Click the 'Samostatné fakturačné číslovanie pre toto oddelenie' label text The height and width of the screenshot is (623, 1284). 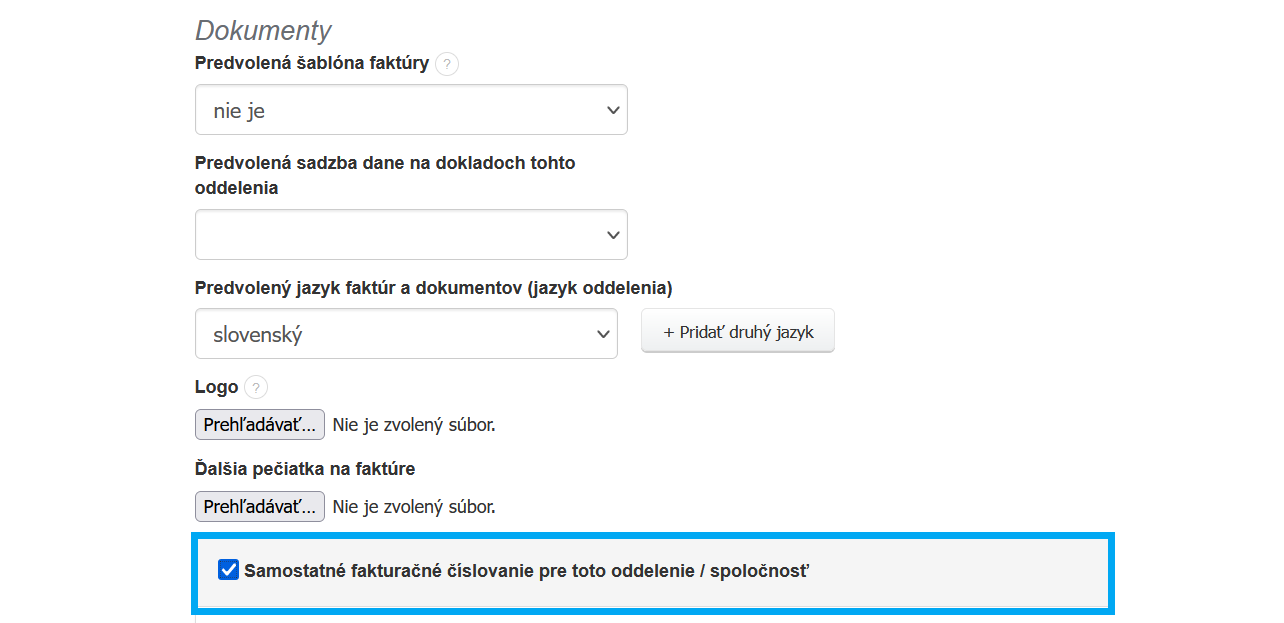tap(526, 572)
